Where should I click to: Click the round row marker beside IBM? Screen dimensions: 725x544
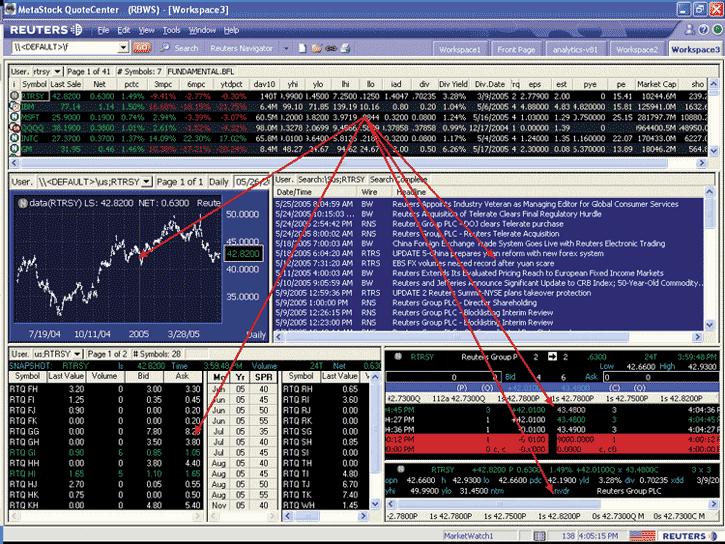click(x=14, y=107)
